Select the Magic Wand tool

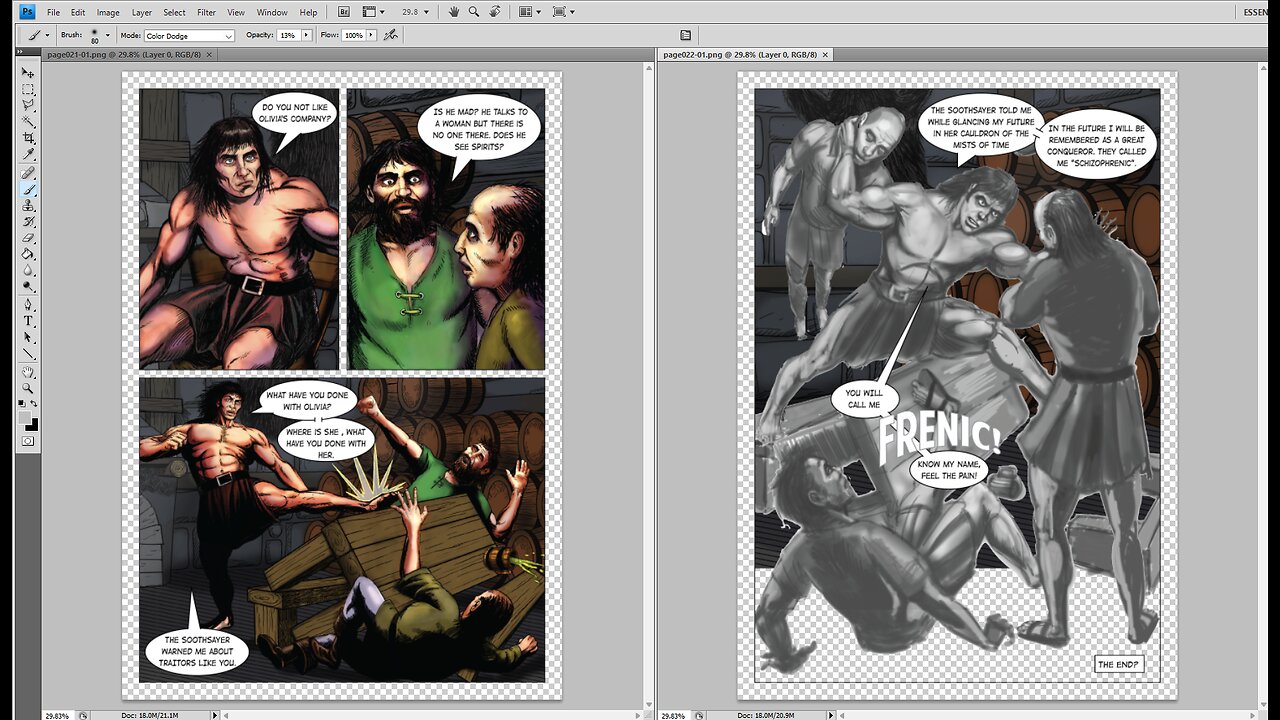pyautogui.click(x=28, y=121)
